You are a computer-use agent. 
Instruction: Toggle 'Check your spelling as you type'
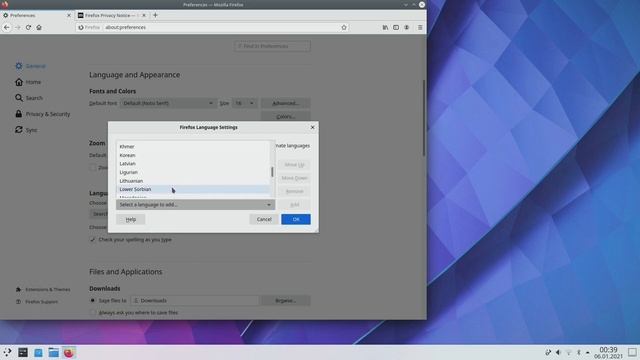pos(93,240)
